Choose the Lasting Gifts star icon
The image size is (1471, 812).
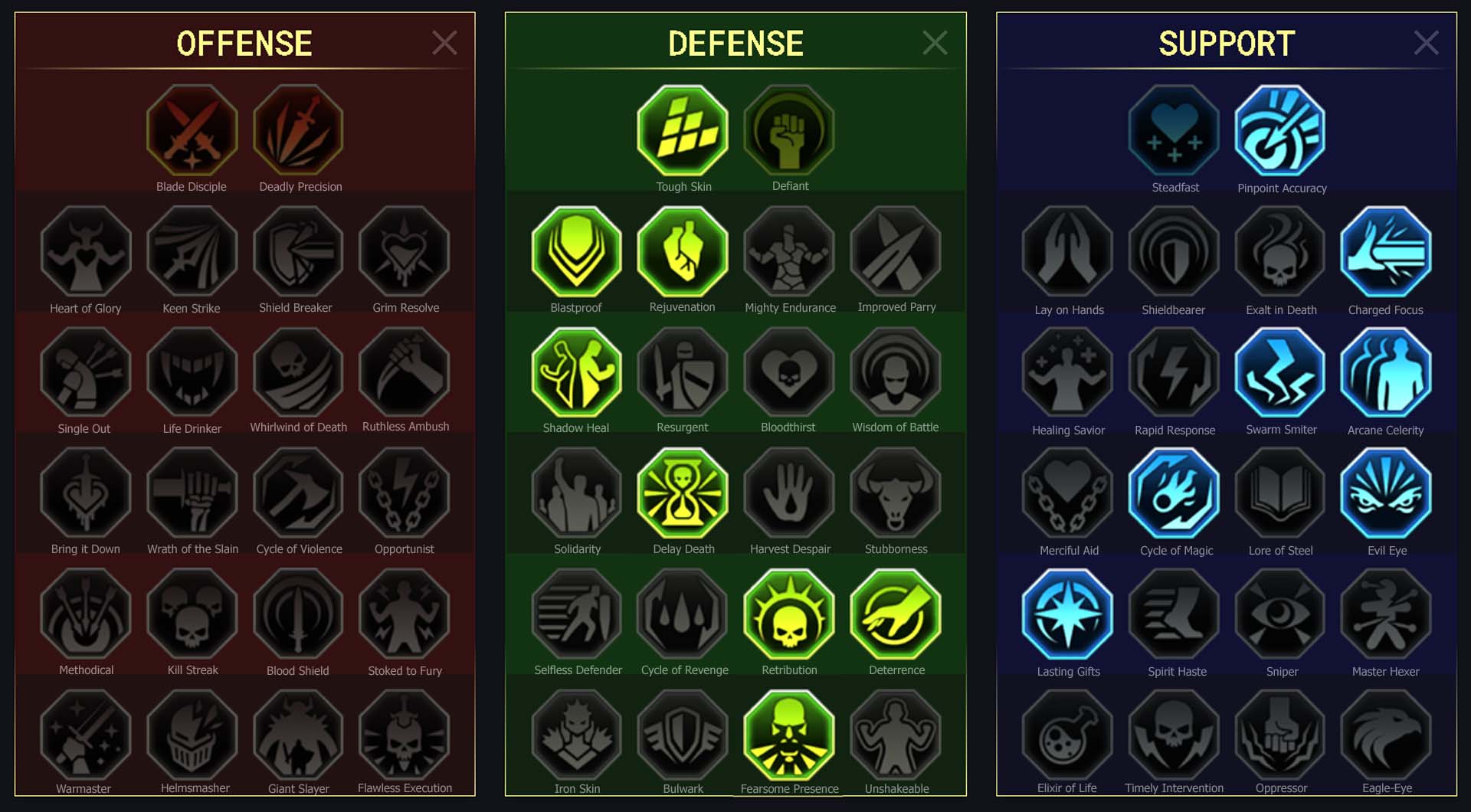click(1067, 614)
